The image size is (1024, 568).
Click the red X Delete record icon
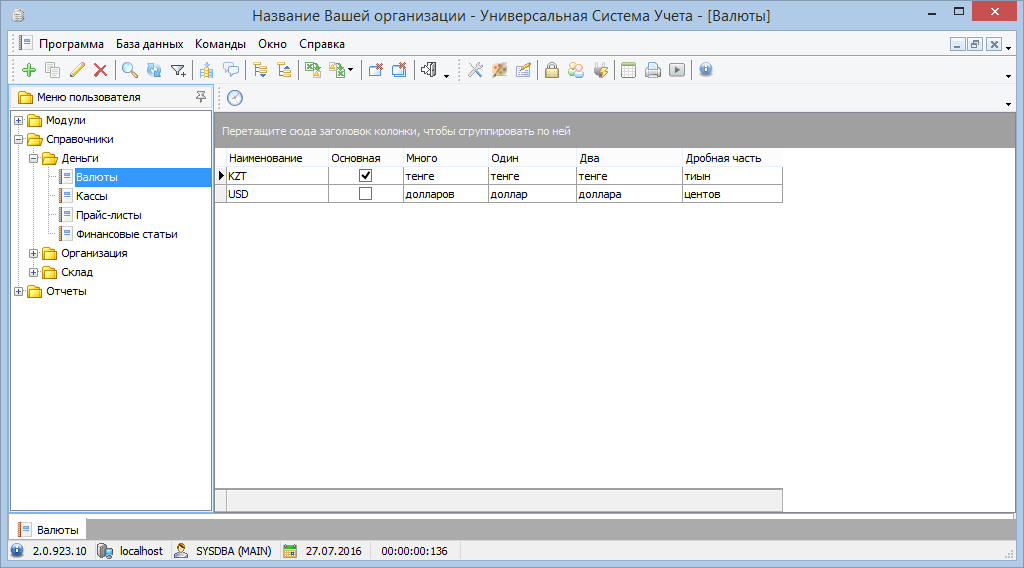100,70
